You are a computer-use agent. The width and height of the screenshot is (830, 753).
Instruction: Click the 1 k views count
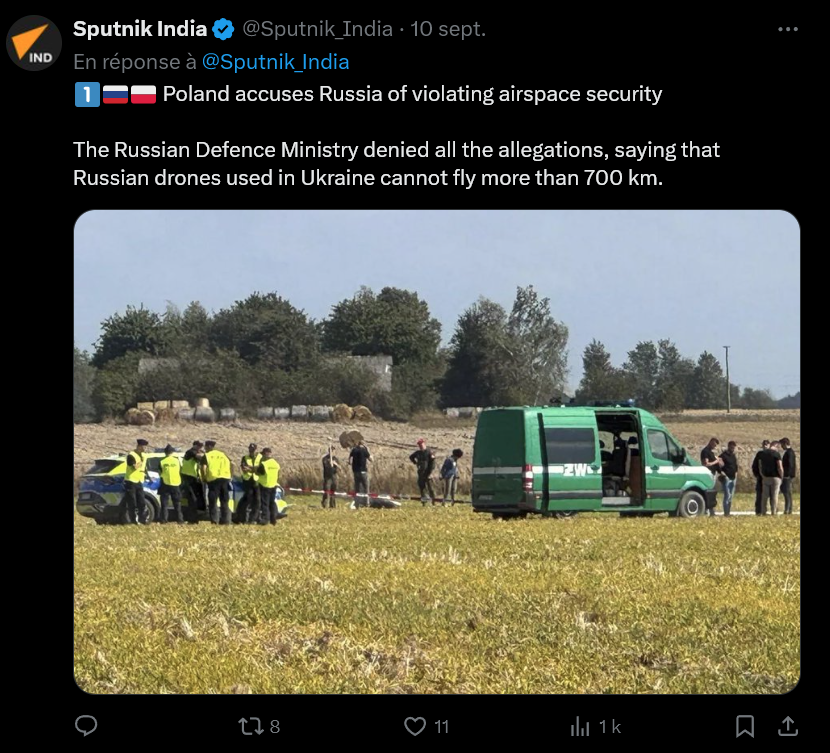[x=610, y=727]
